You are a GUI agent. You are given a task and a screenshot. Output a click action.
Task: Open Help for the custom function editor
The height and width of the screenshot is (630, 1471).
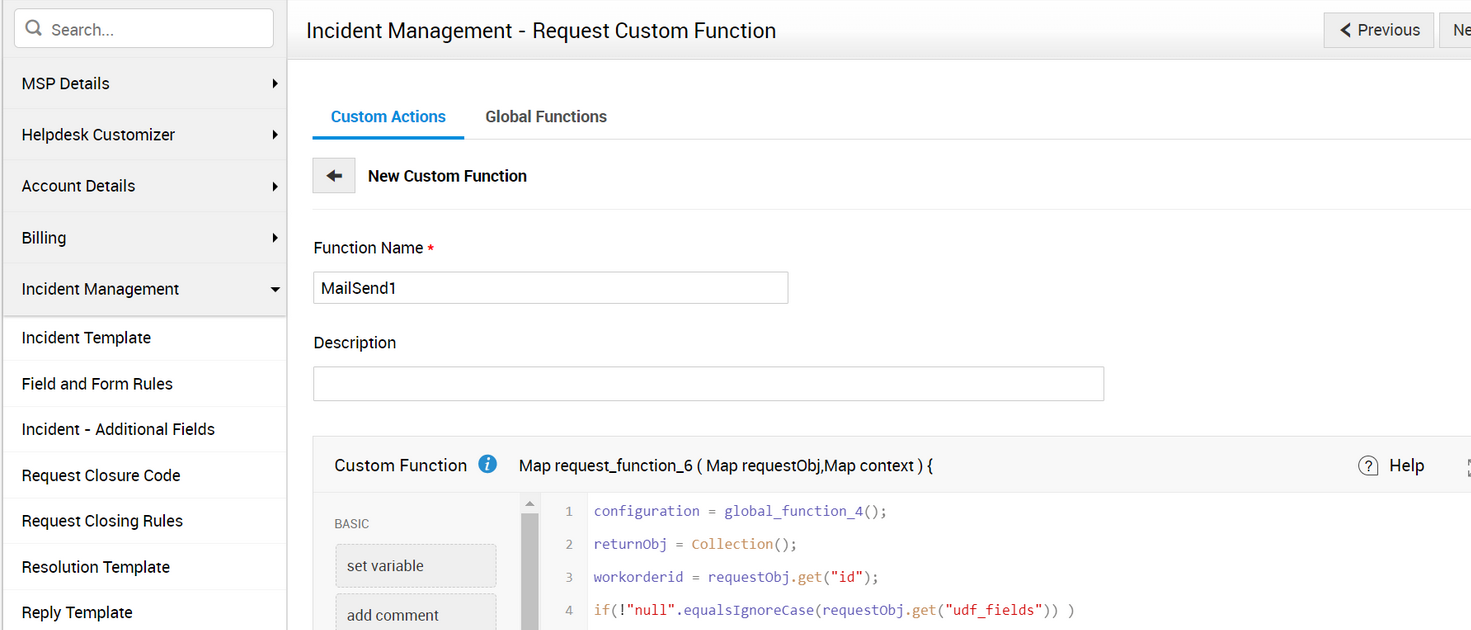pyautogui.click(x=1391, y=465)
